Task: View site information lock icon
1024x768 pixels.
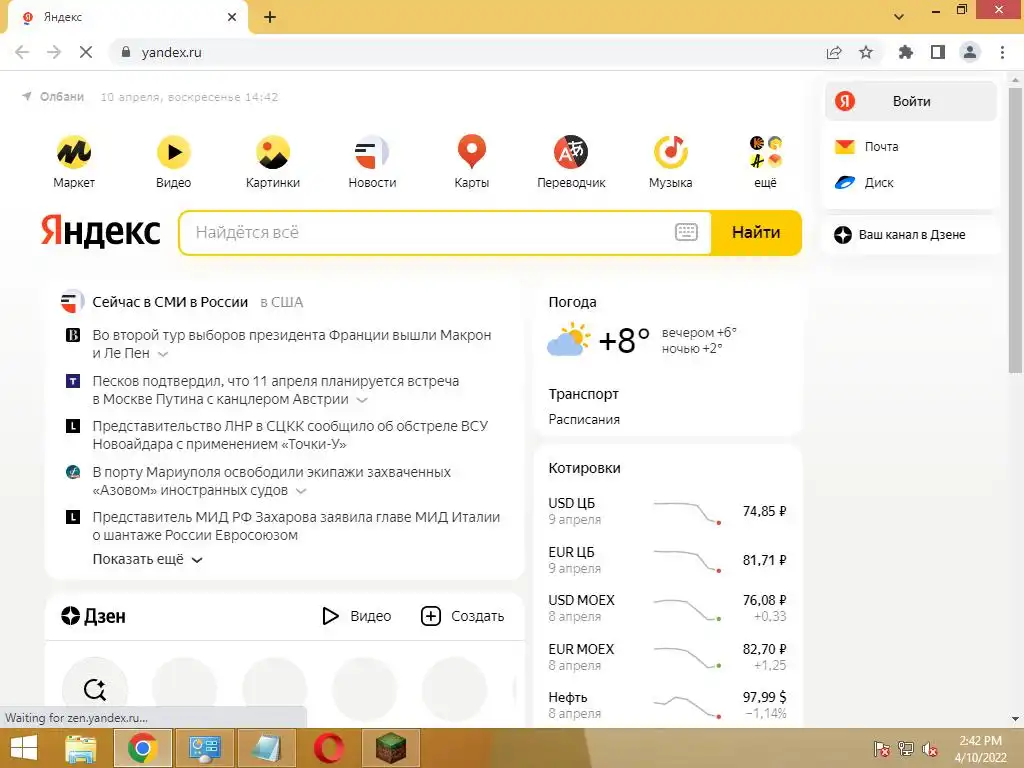Action: click(x=126, y=52)
